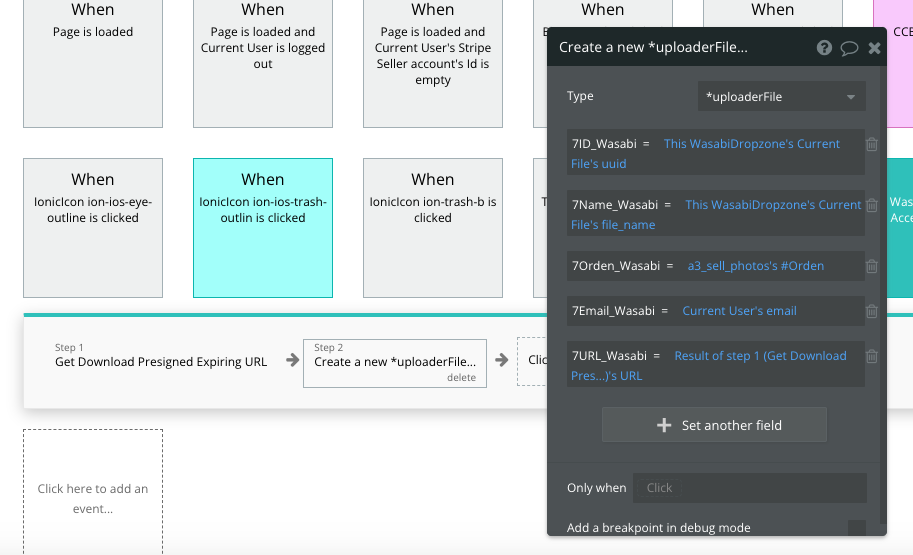Select Step 1 Get Download Presigned Expiring URL
913x555 pixels.
pyautogui.click(x=160, y=356)
